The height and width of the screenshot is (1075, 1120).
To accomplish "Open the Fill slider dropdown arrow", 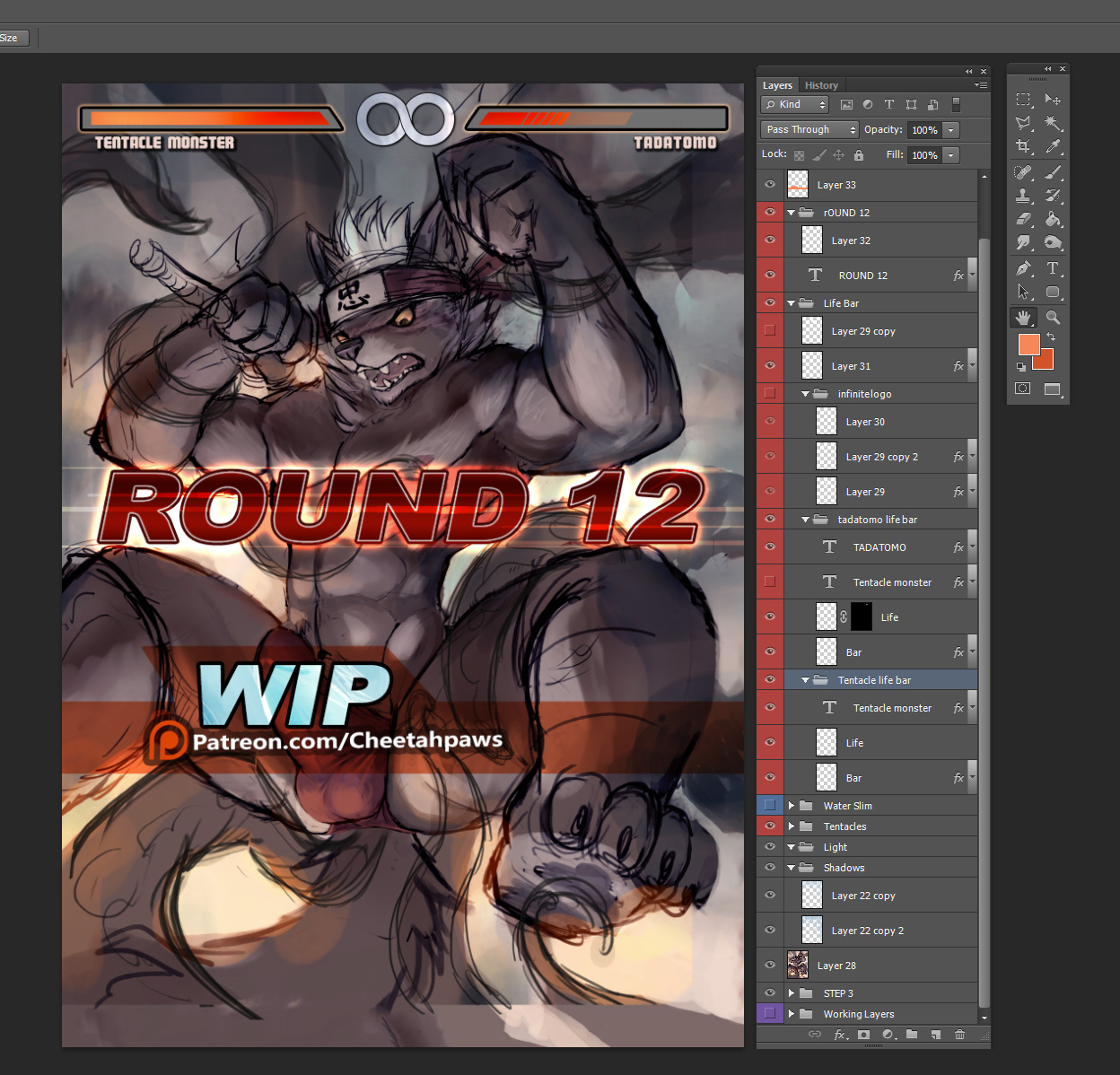I will [x=951, y=155].
